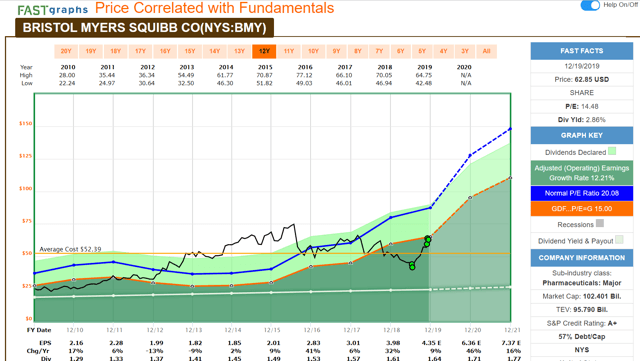Screen dimensions: 640x361
Task: Click the 2016 Chg/Yr value 41%
Action: [x=313, y=351]
